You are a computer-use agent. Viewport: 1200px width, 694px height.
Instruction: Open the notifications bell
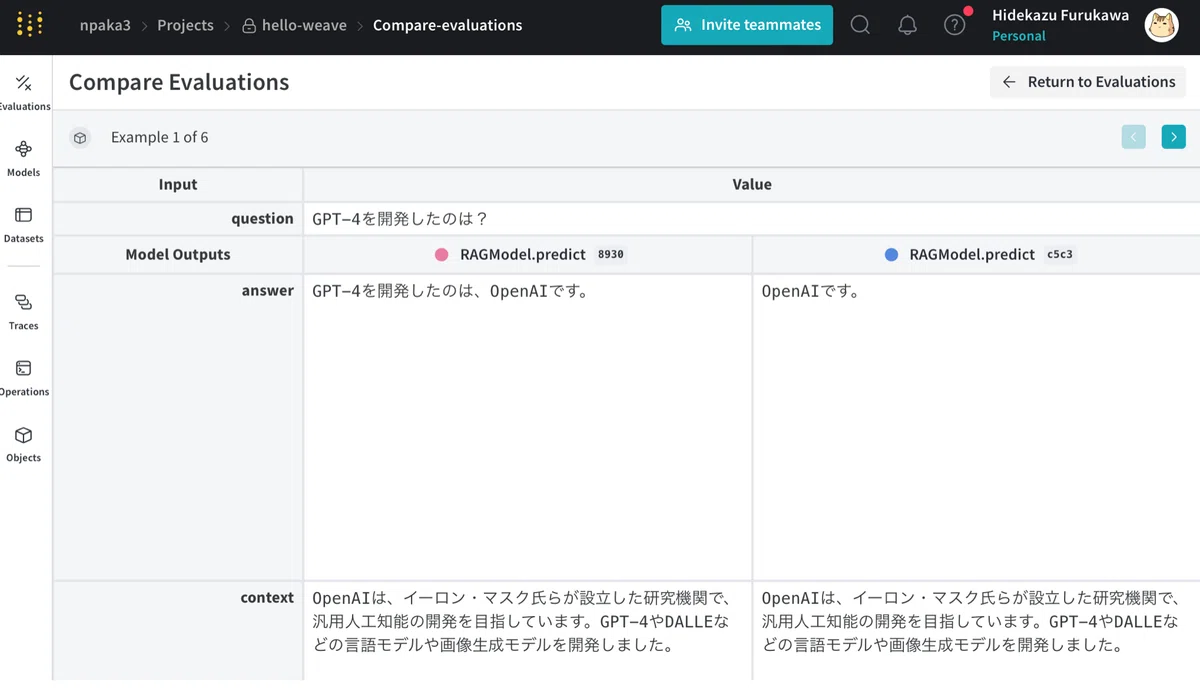[x=908, y=25]
